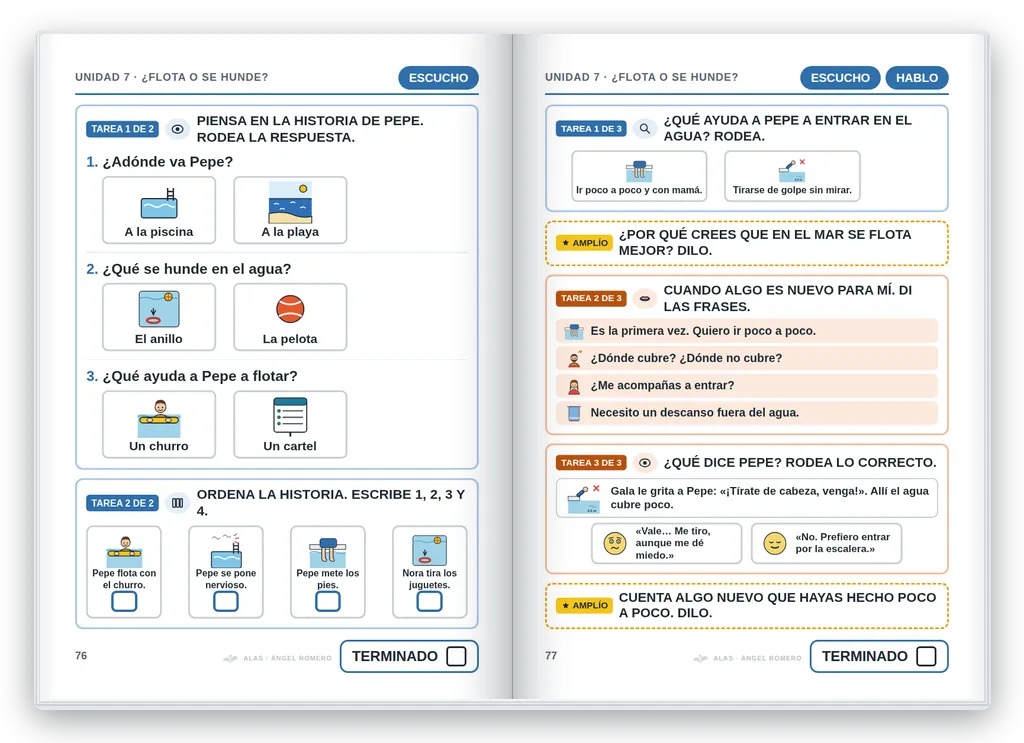Tick the TERMINADO checkbox on page 76
Viewport: 1024px width, 743px height.
pos(456,656)
